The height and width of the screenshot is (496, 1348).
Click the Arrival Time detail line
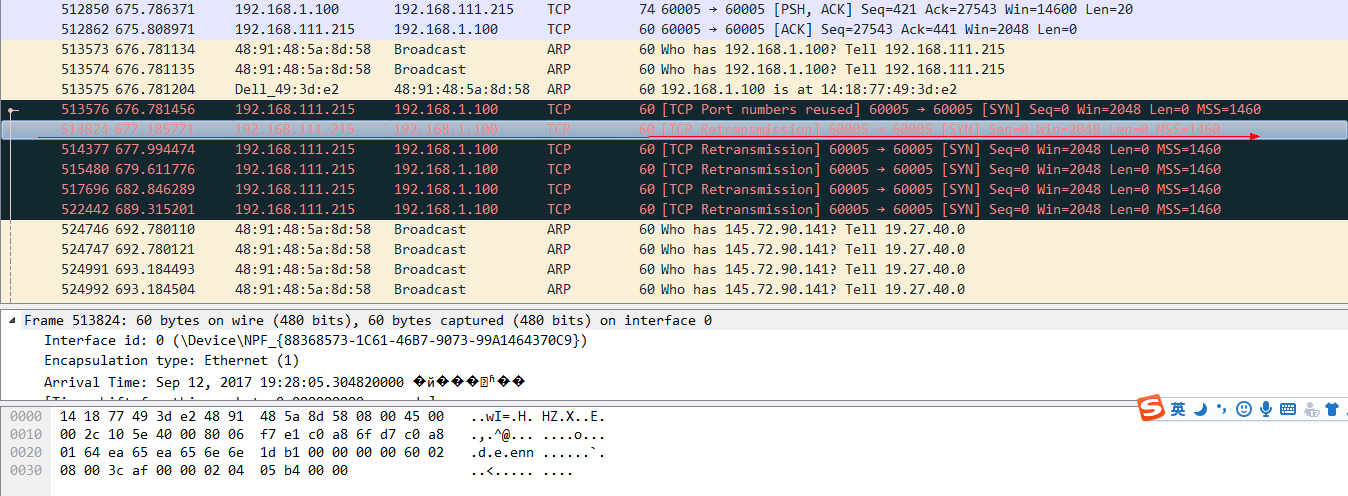pos(284,382)
